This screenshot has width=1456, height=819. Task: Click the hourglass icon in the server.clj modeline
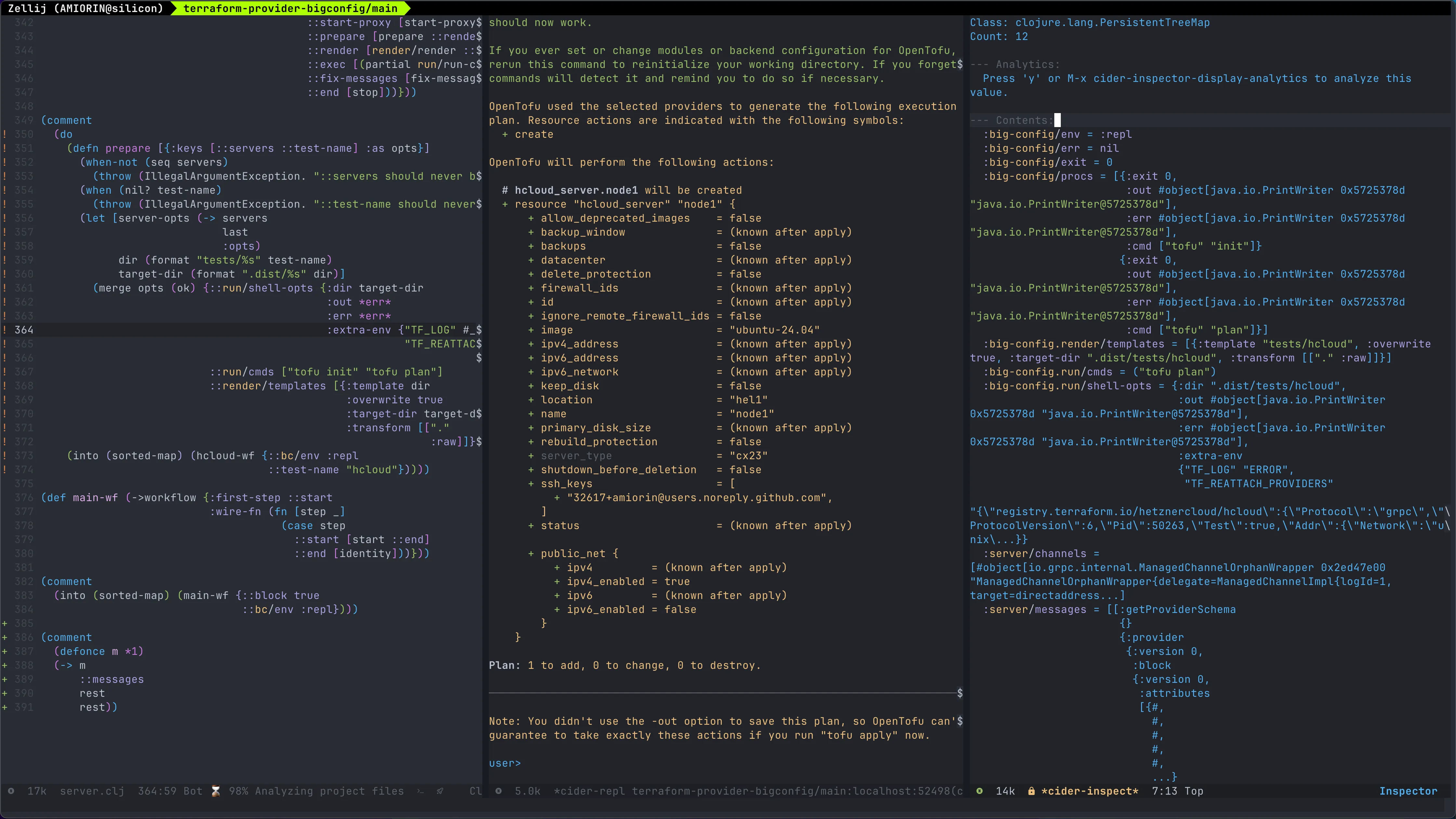215,791
